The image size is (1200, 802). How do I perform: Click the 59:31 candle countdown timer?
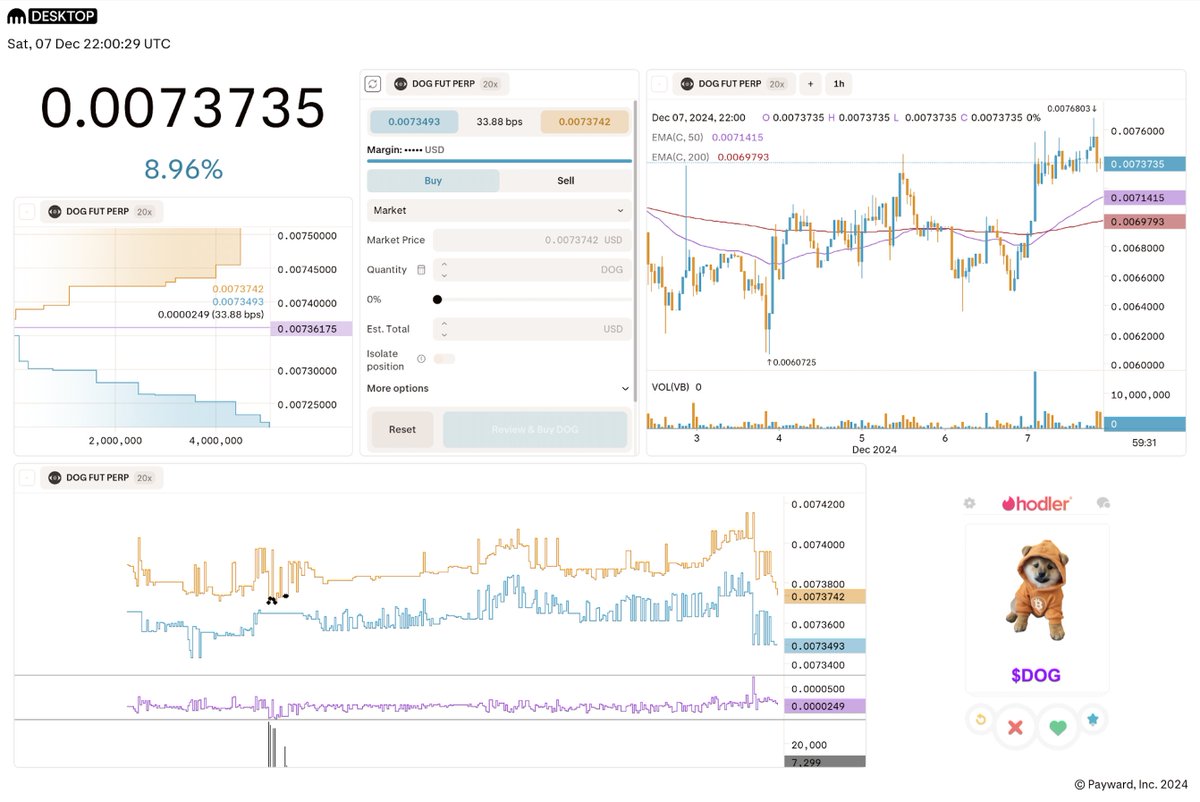tap(1142, 441)
